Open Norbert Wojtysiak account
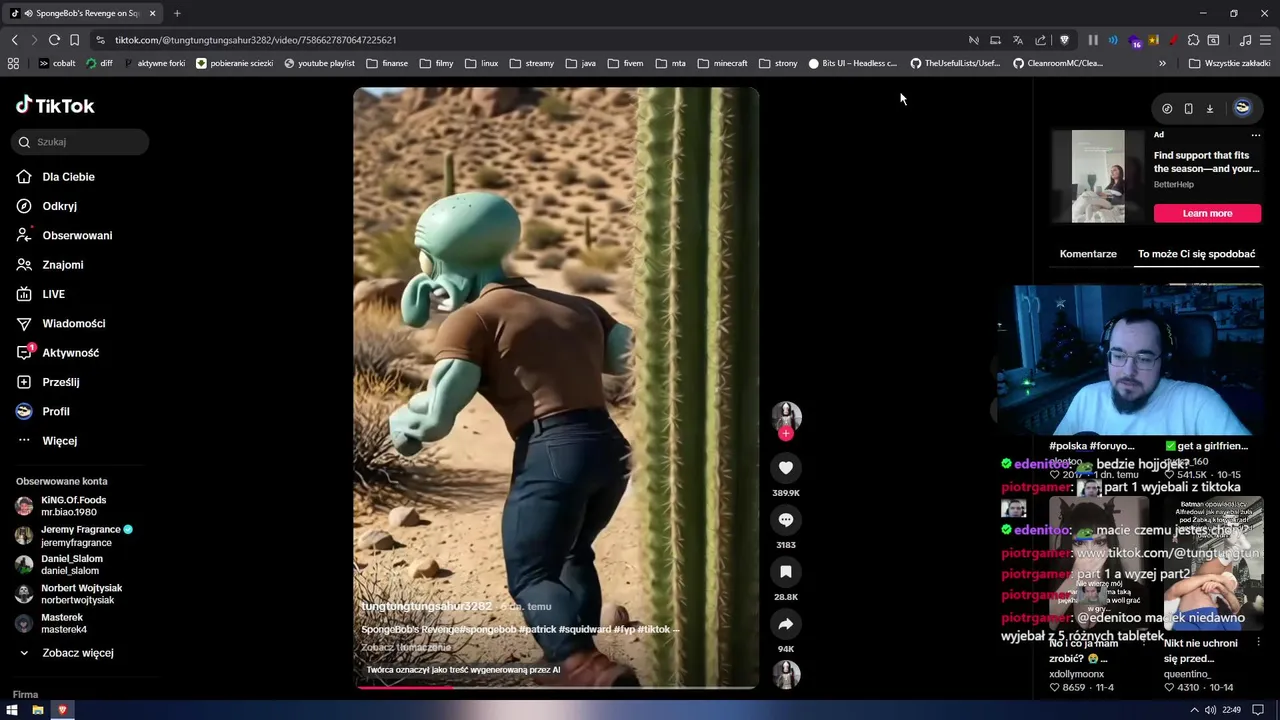 coord(81,594)
